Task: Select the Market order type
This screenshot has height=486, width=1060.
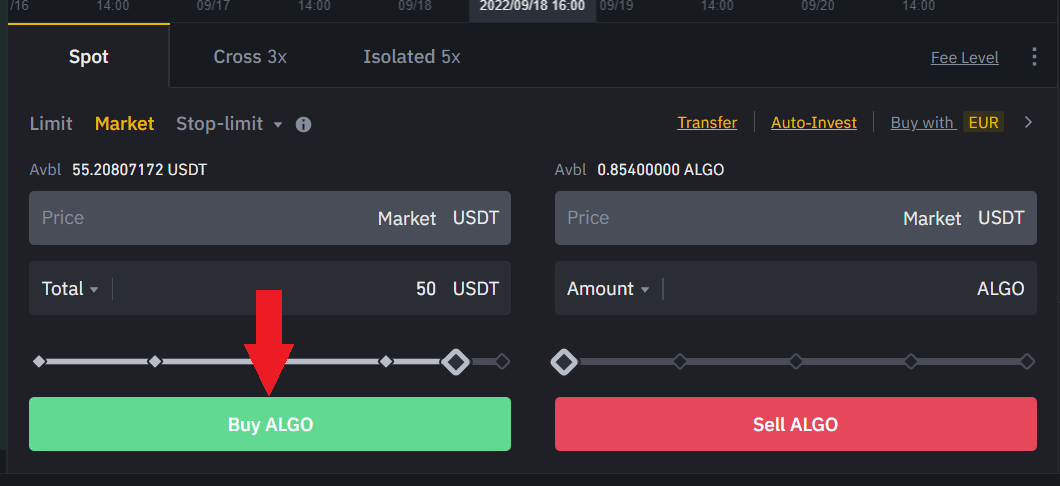Action: tap(124, 124)
